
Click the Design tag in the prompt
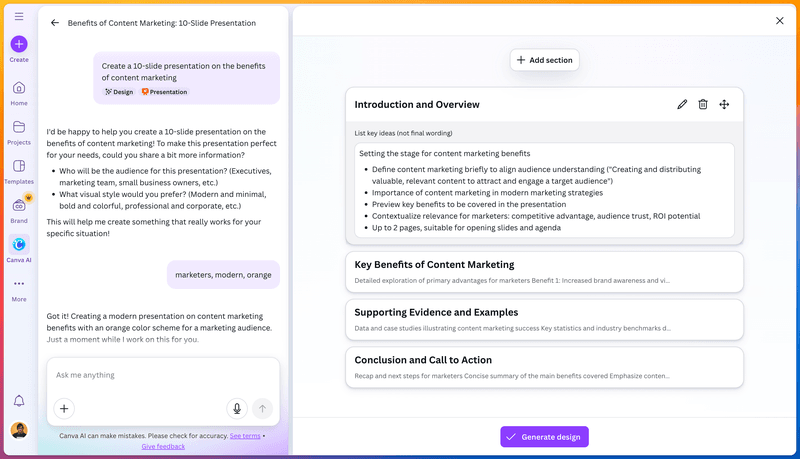(119, 92)
